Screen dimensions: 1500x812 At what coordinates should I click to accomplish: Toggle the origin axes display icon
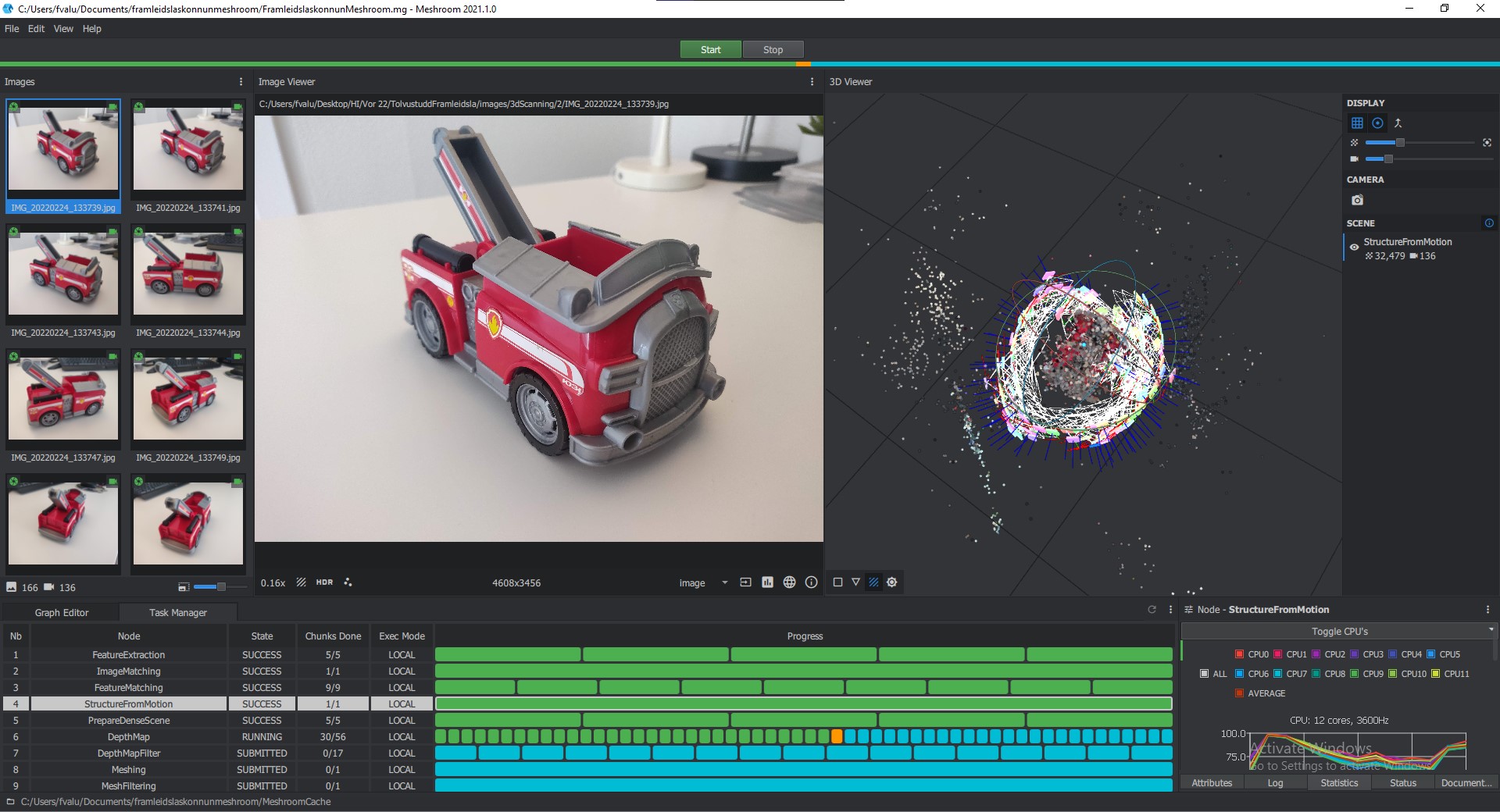1398,123
